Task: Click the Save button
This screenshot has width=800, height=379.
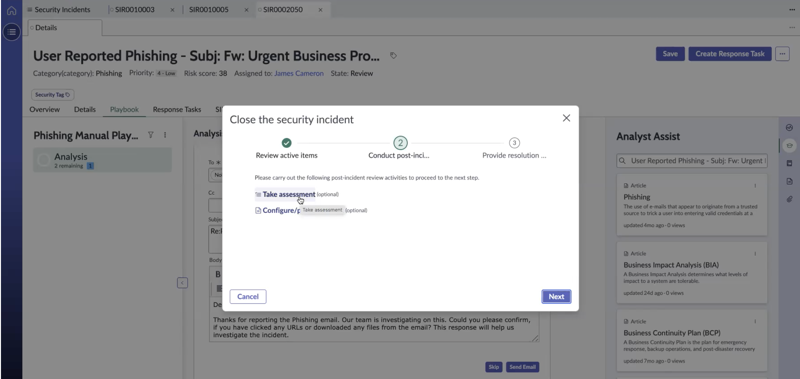Action: 670,54
